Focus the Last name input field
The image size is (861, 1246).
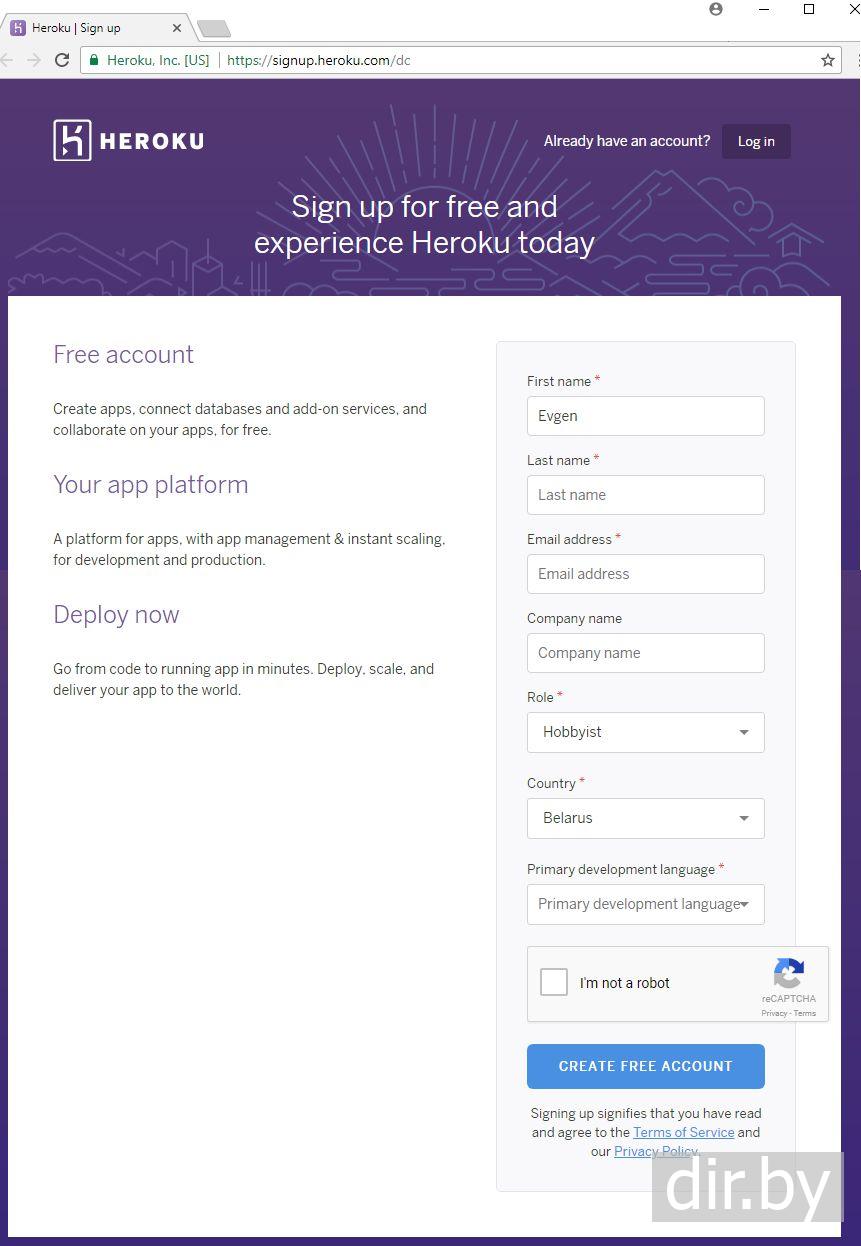pos(646,495)
